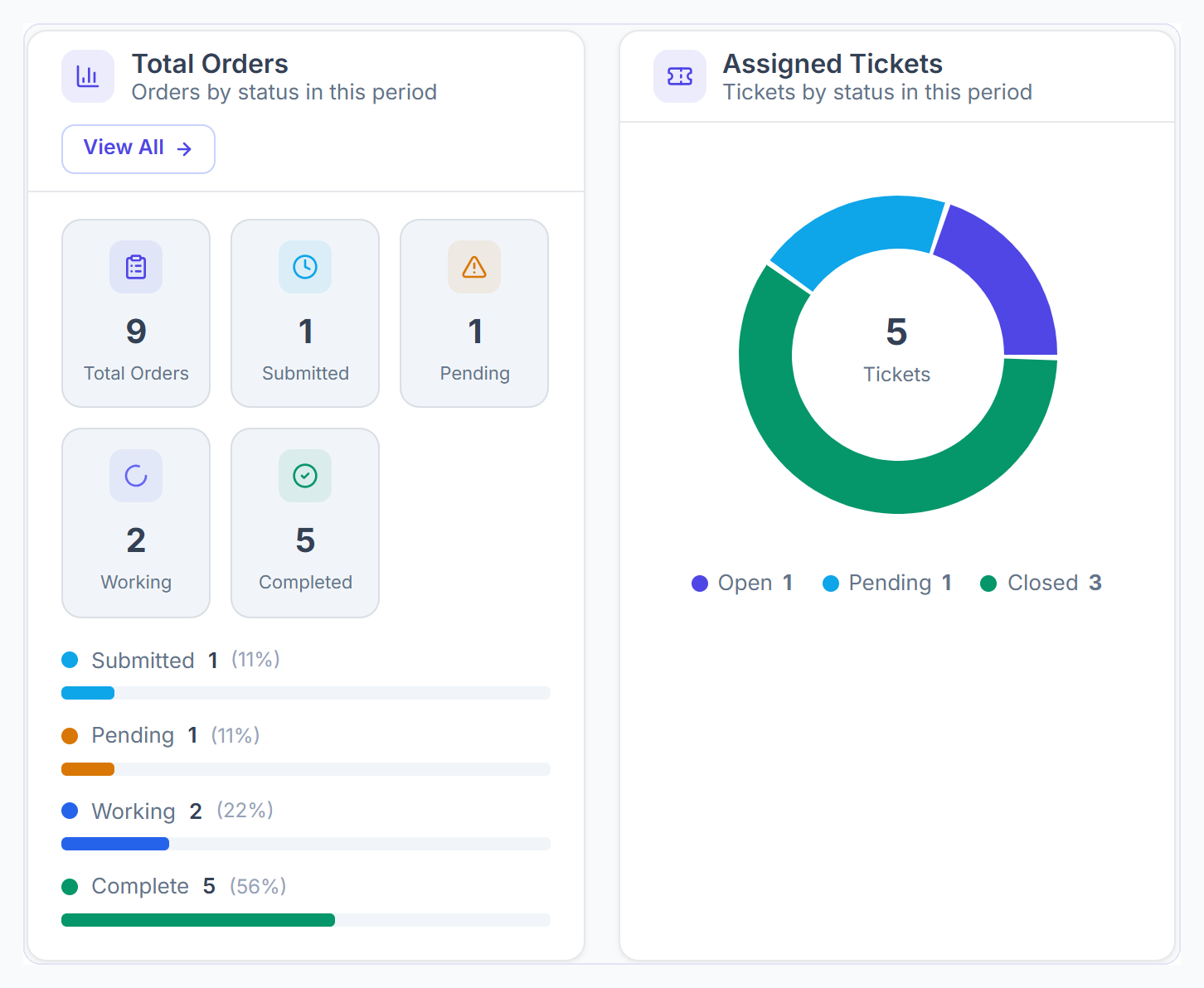The image size is (1204, 988).
Task: Click the purple Open legend dot
Action: click(x=700, y=584)
